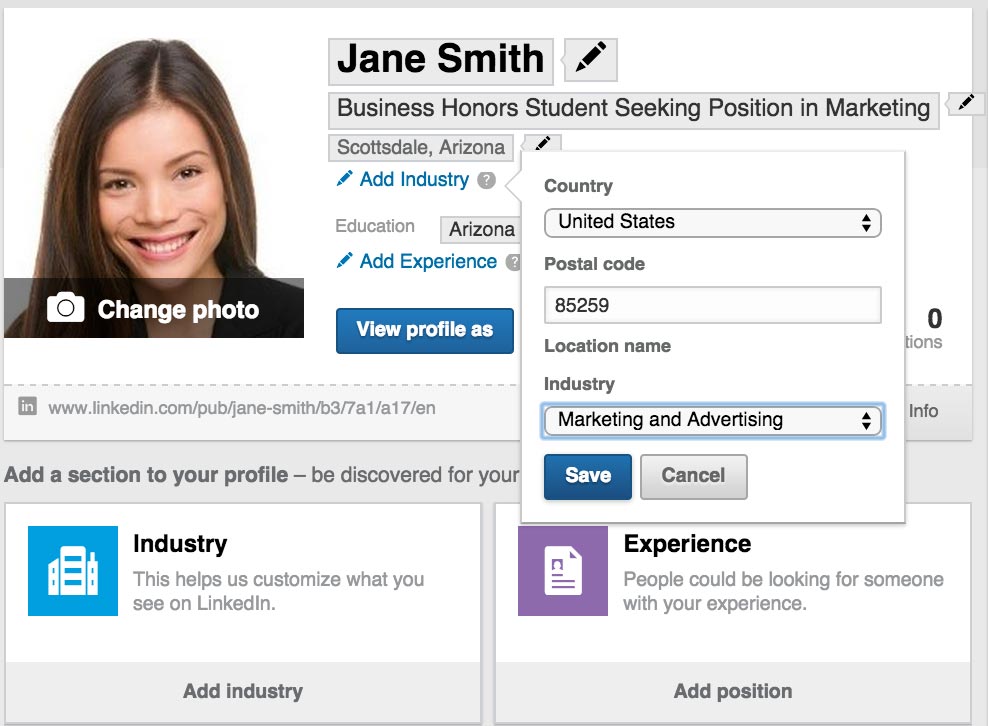Save the location and industry changes
Screen dimensions: 988x726
[587, 476]
